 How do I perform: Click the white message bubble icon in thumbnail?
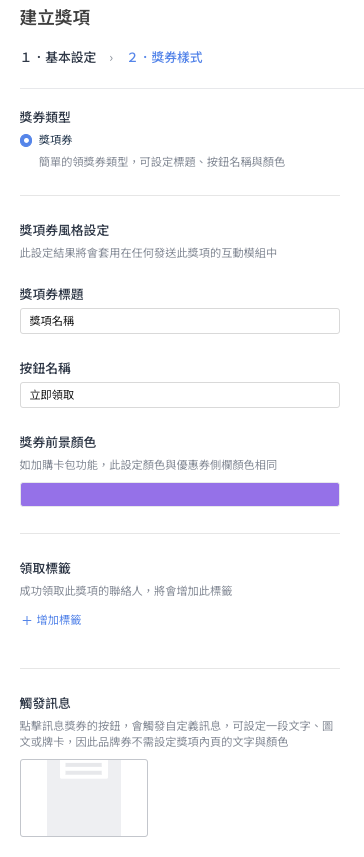84,769
